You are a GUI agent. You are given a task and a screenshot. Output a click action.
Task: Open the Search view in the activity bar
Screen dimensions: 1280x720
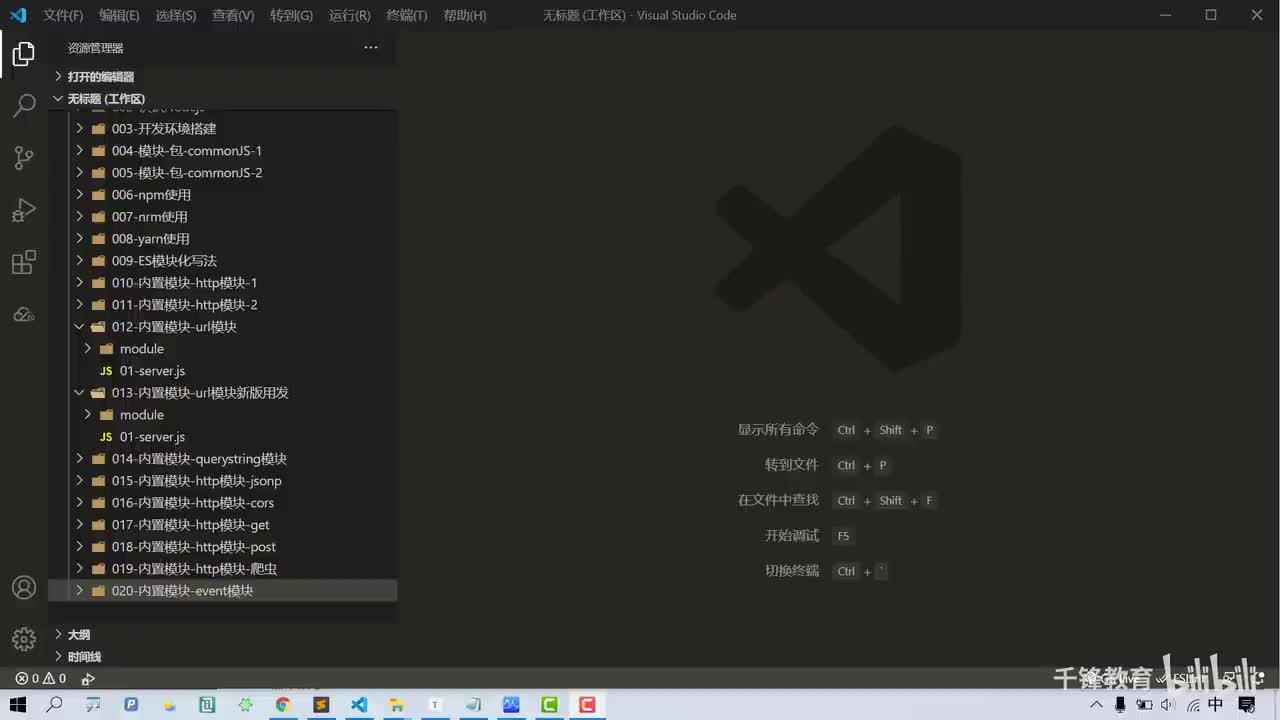tap(23, 105)
